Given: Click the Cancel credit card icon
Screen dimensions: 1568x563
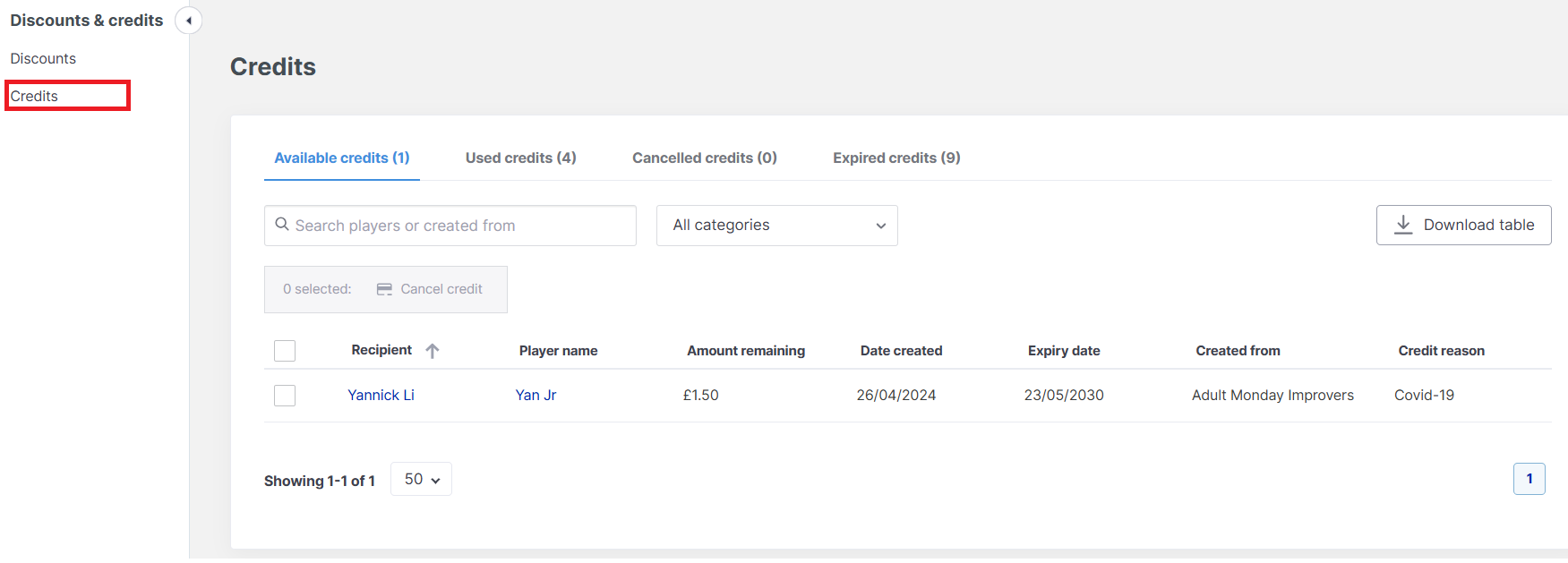Looking at the screenshot, I should pos(384,289).
